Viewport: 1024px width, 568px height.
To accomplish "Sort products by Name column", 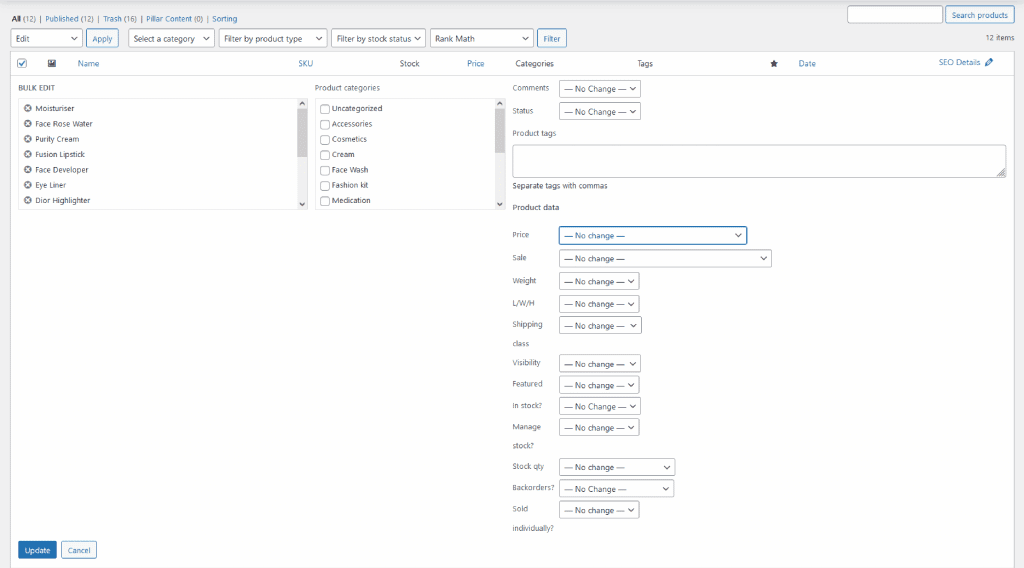I will click(88, 63).
